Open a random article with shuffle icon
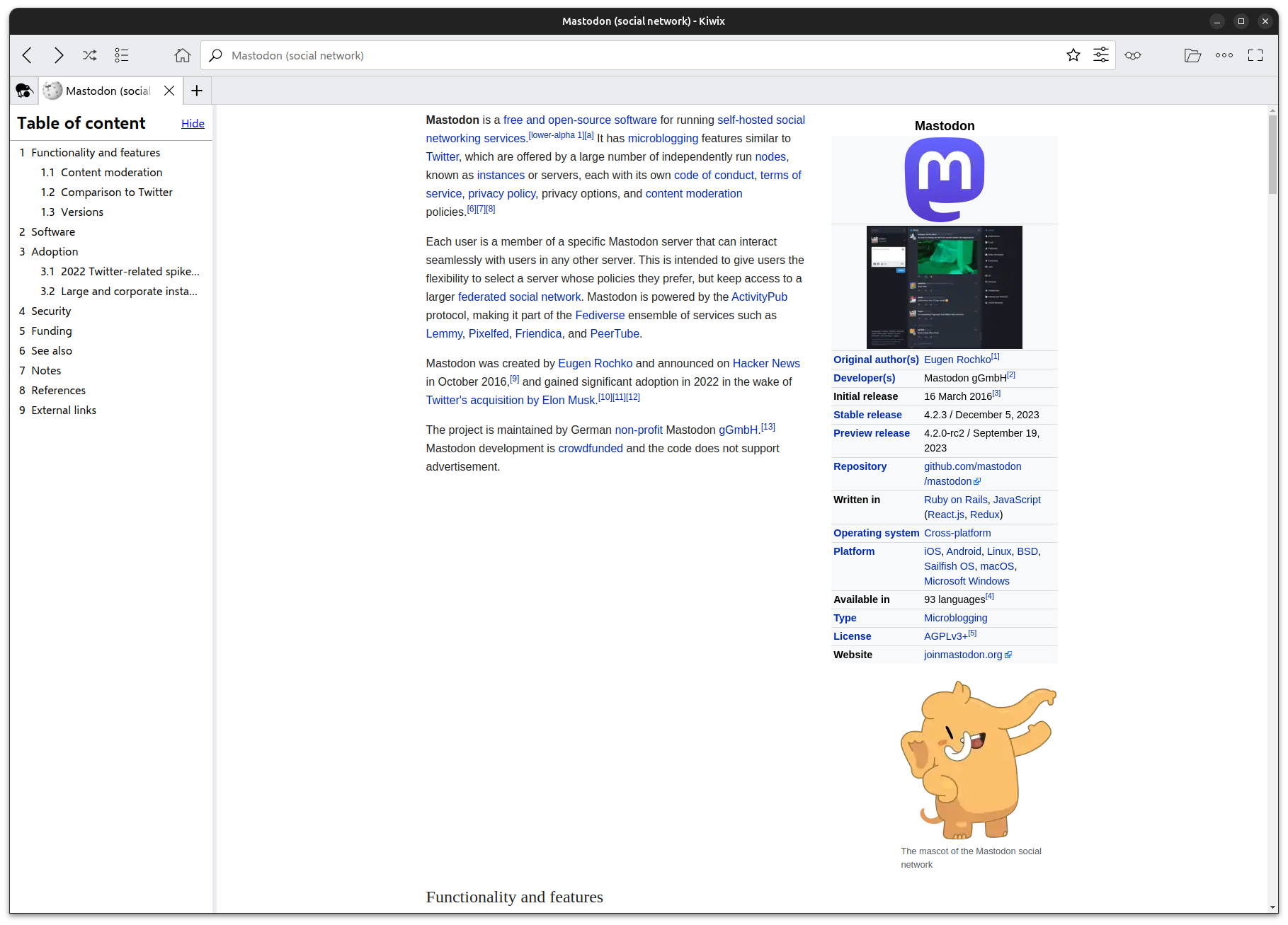The height and width of the screenshot is (925, 1288). coord(90,55)
